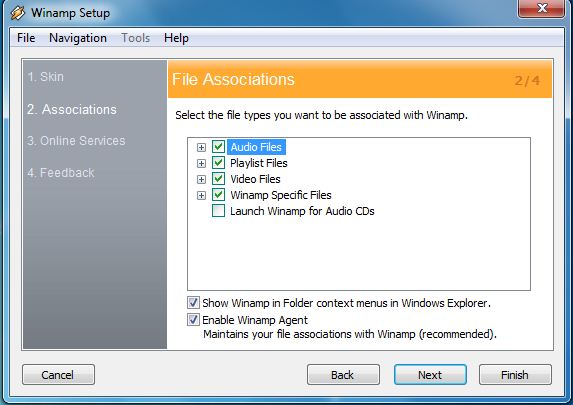
Task: Expand the Winamp Specific Files node
Action: 201,196
